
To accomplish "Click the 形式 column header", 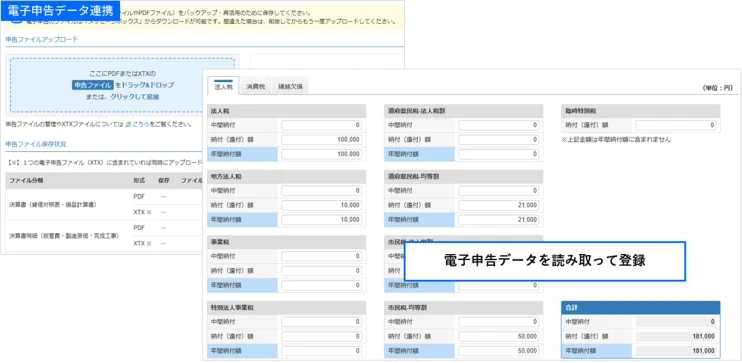I will point(139,180).
